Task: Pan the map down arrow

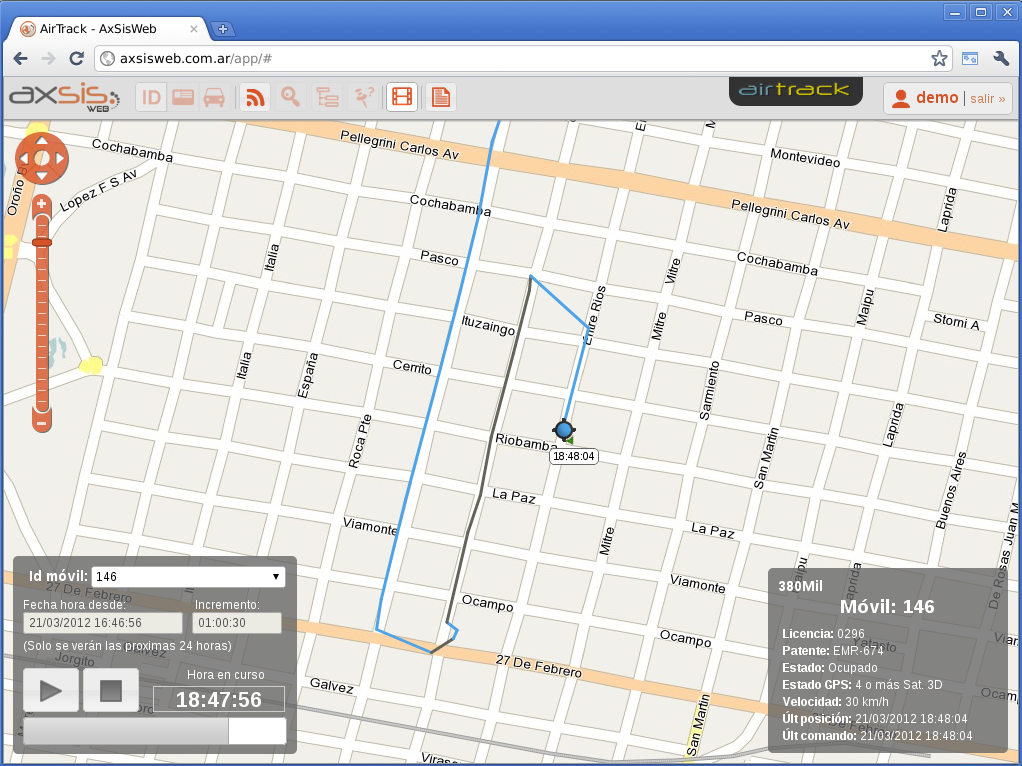Action: (42, 176)
